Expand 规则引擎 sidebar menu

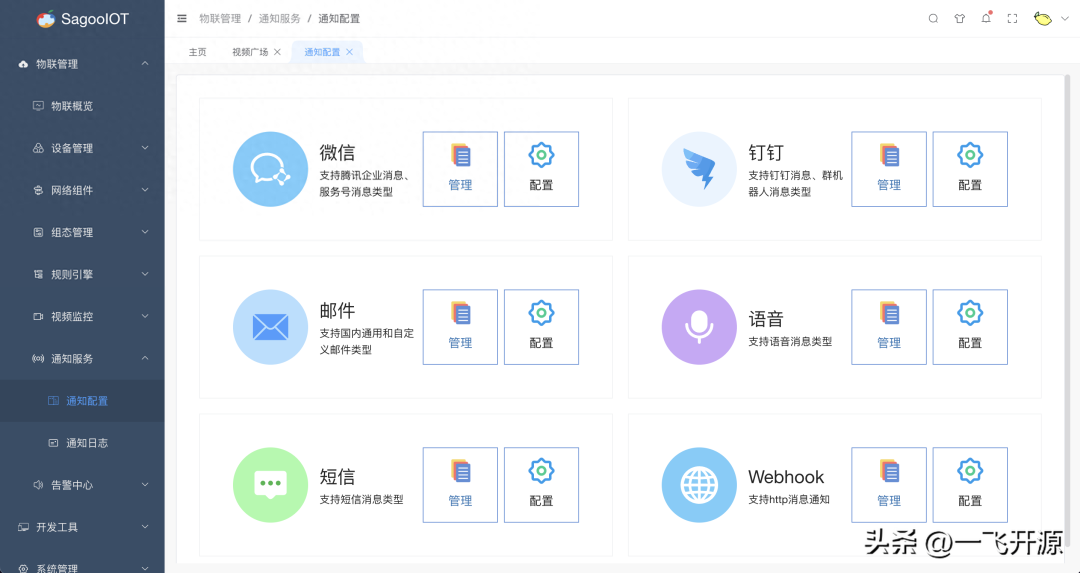(82, 274)
